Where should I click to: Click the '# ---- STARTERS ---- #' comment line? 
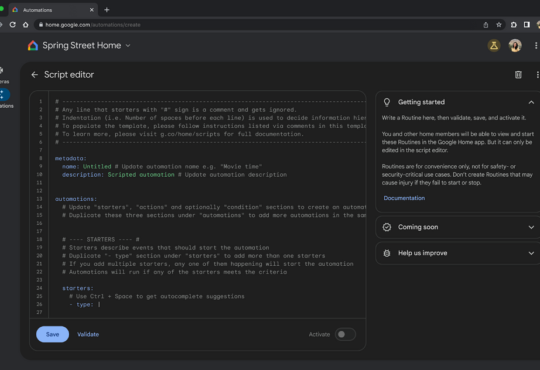coord(101,239)
